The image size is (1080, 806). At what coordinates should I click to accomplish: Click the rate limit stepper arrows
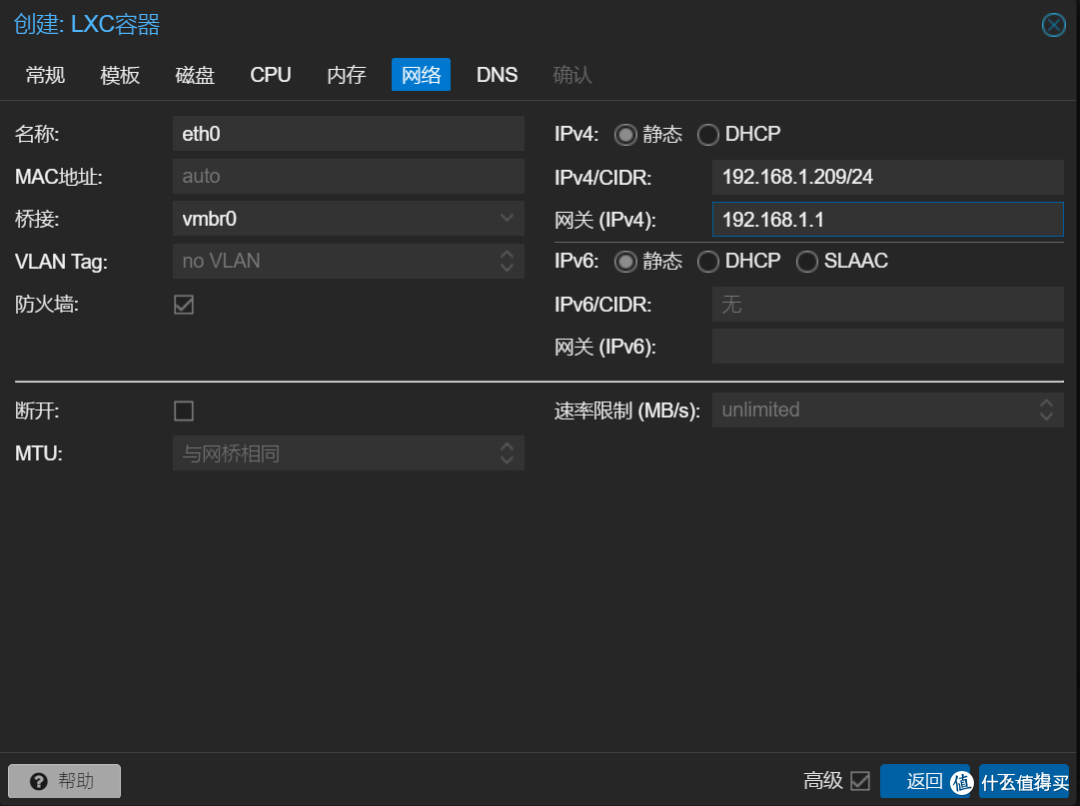click(x=1046, y=410)
